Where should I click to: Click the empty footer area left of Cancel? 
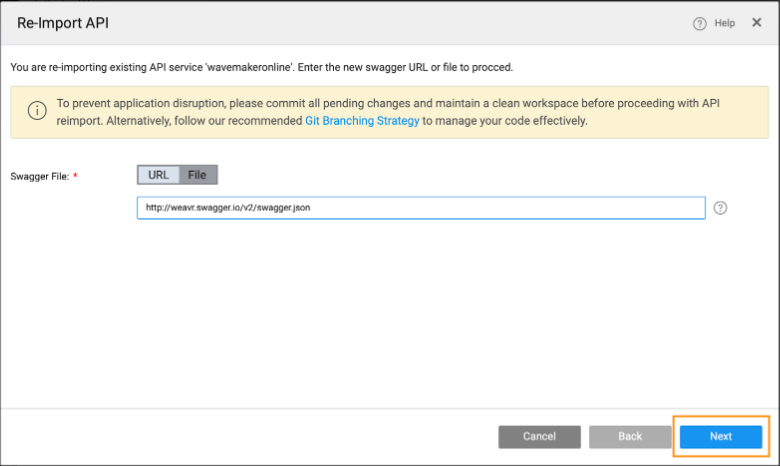coord(250,436)
